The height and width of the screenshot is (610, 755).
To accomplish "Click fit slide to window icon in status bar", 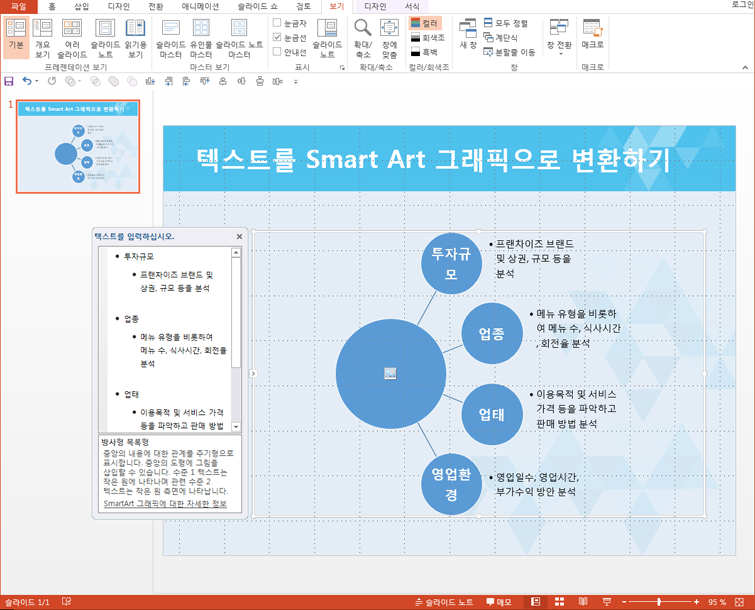I will click(740, 602).
